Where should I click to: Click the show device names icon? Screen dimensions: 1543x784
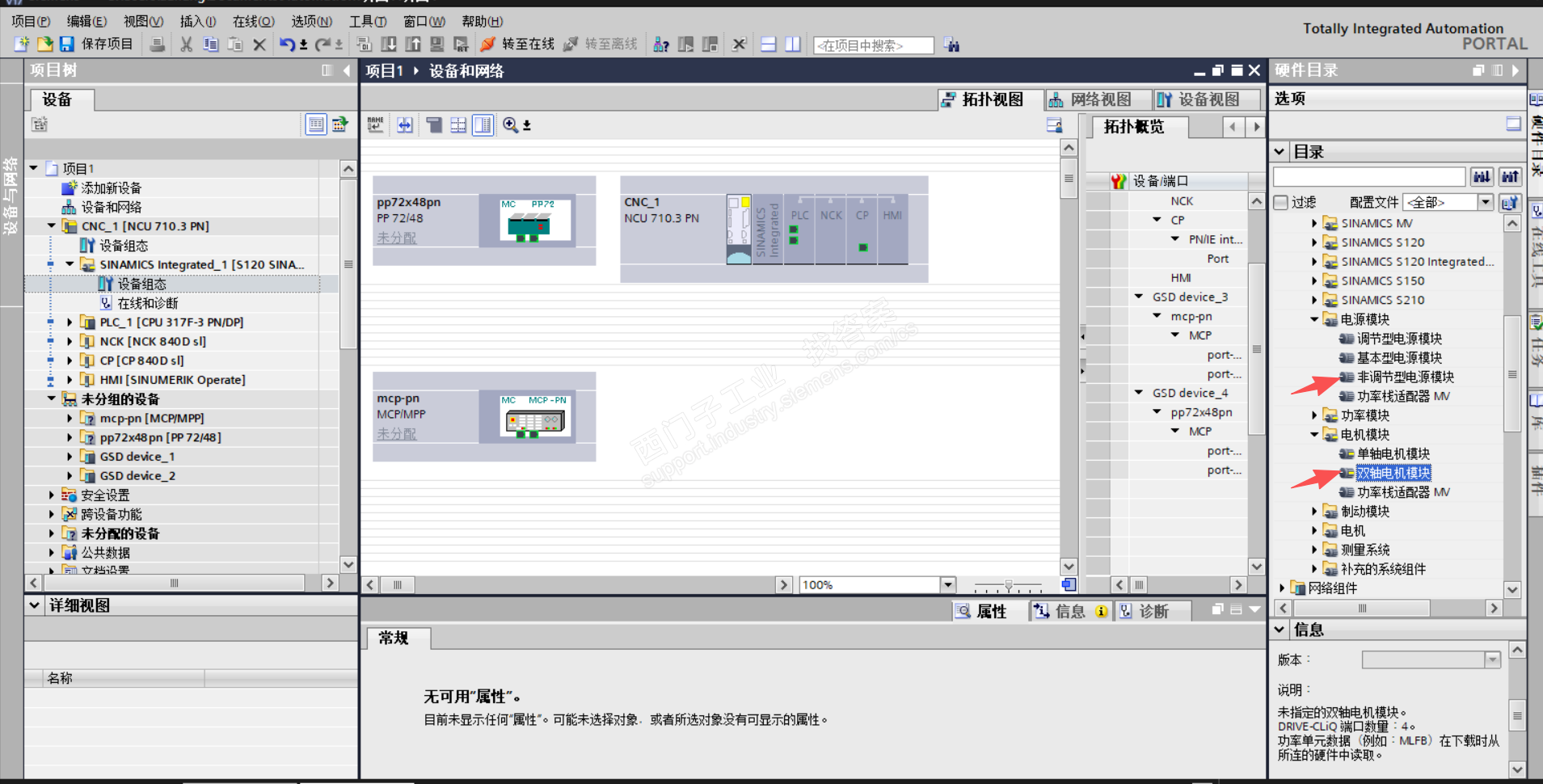375,124
